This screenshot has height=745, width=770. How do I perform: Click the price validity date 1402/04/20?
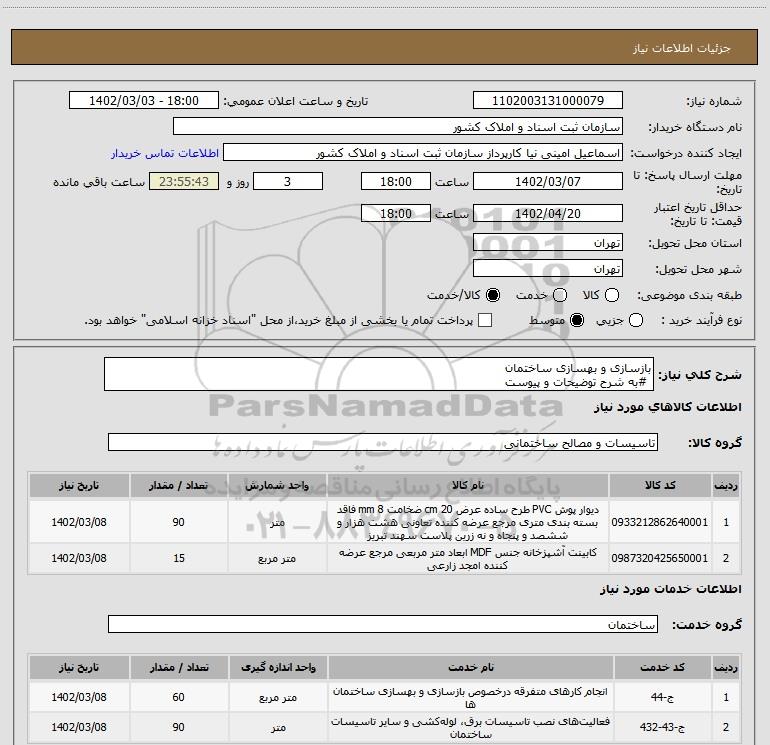click(548, 213)
